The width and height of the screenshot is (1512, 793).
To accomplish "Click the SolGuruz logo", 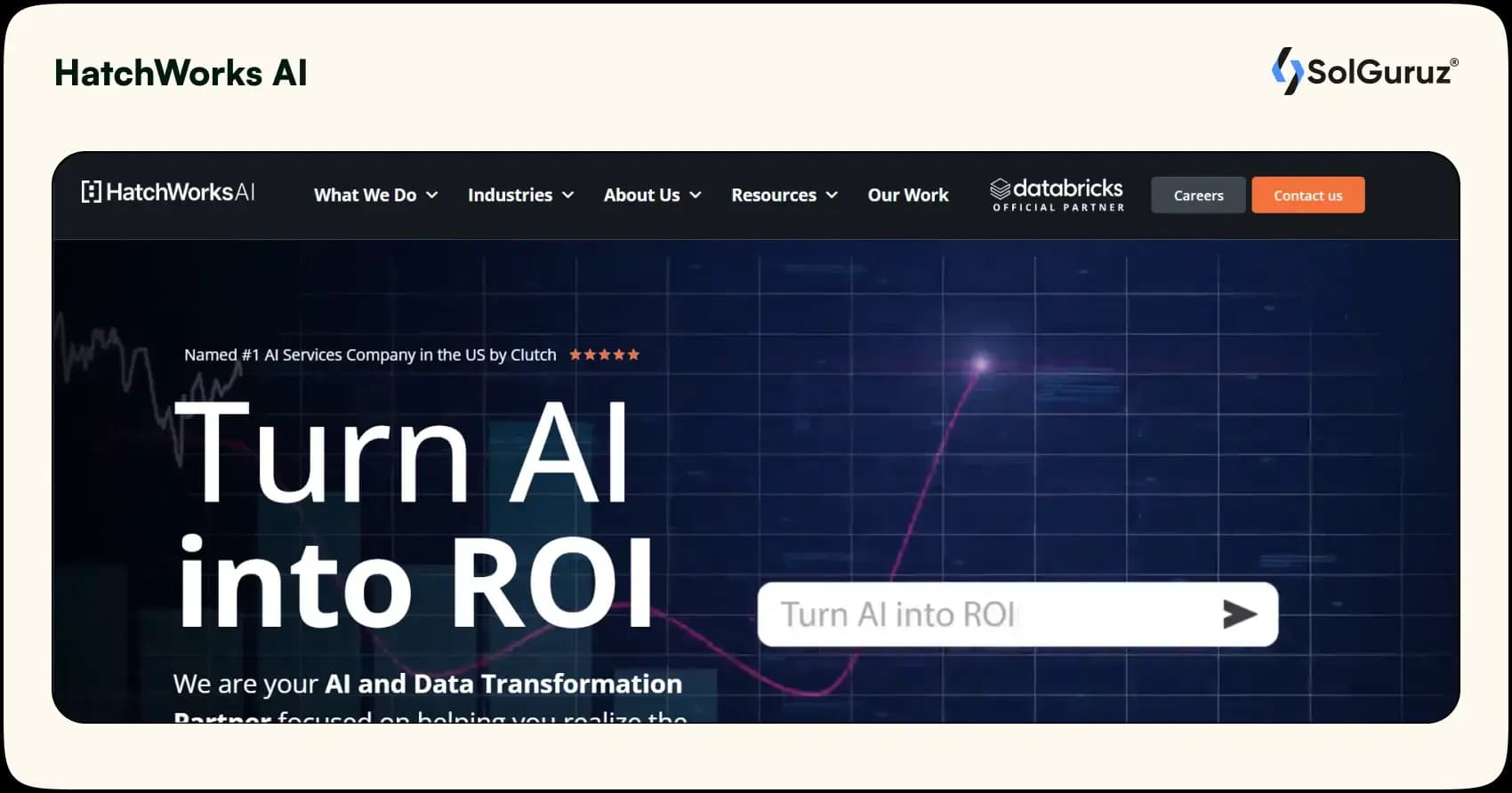I will point(1364,71).
